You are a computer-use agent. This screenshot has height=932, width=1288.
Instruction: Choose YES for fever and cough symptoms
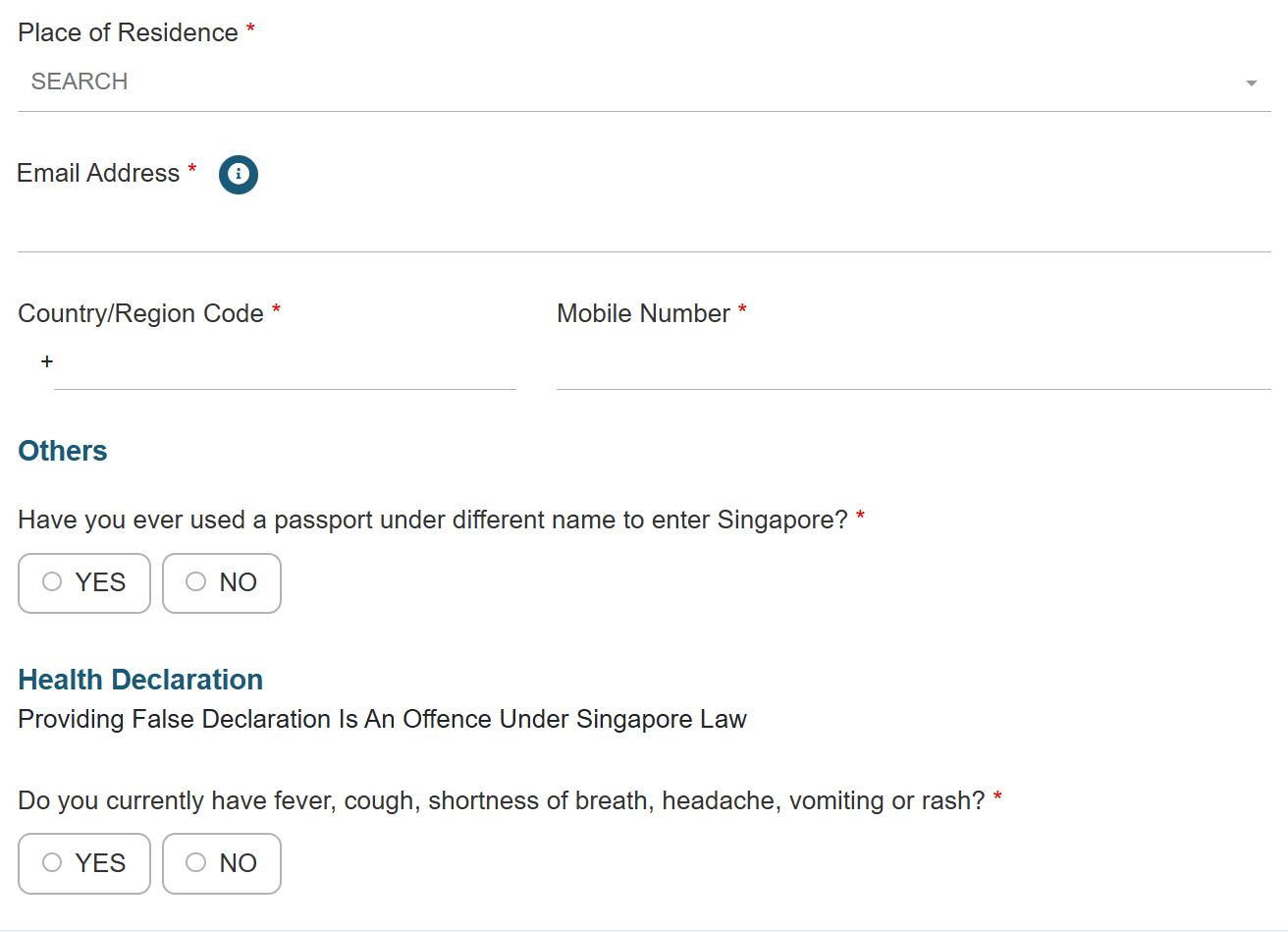[84, 863]
